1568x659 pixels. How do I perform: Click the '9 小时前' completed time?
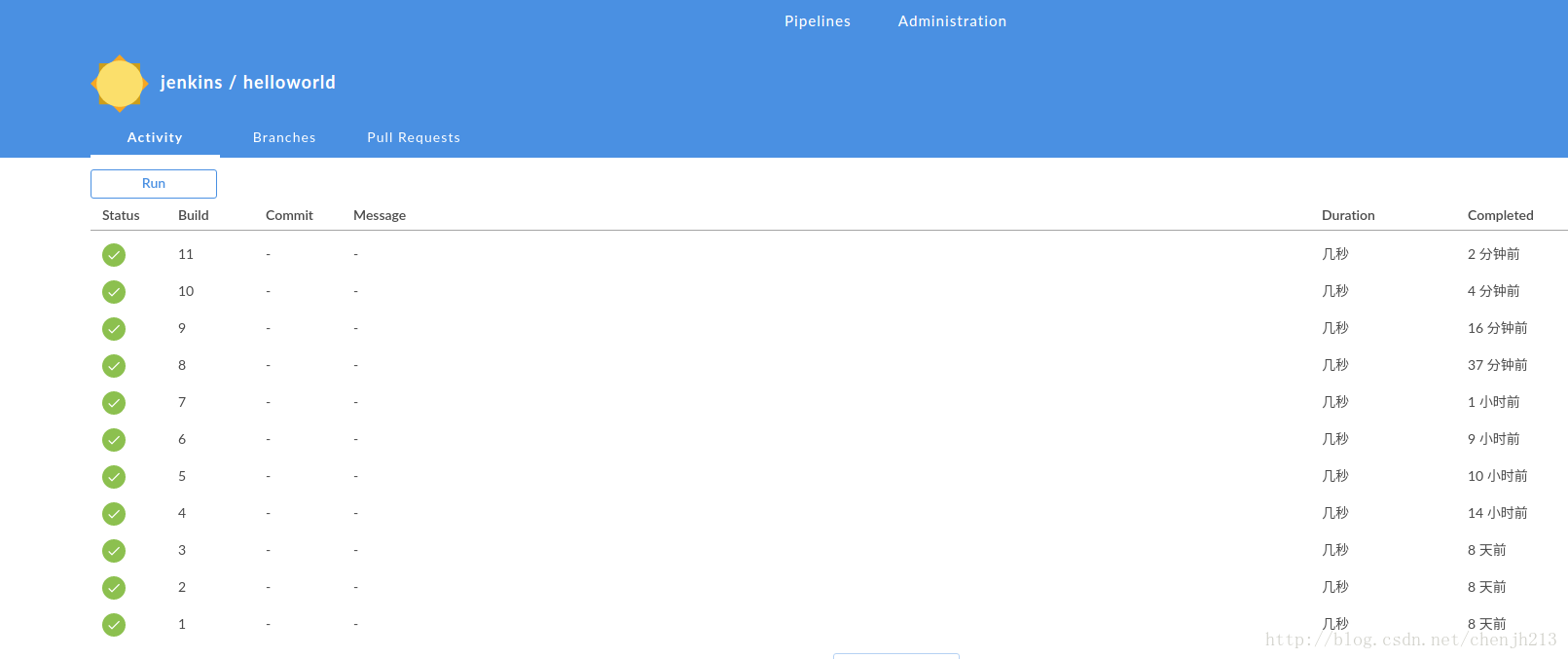click(1494, 439)
